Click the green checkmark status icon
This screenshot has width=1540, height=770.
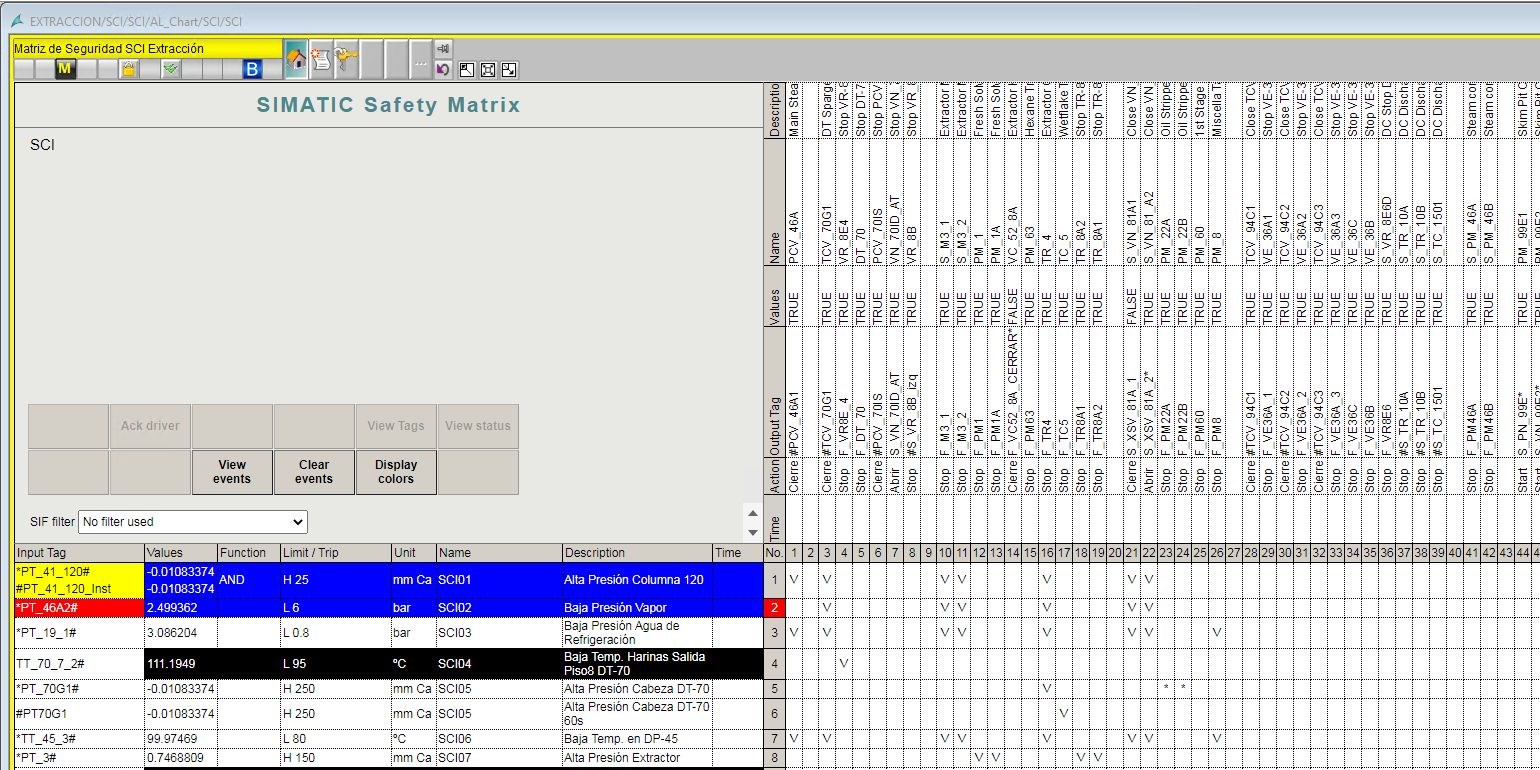171,69
